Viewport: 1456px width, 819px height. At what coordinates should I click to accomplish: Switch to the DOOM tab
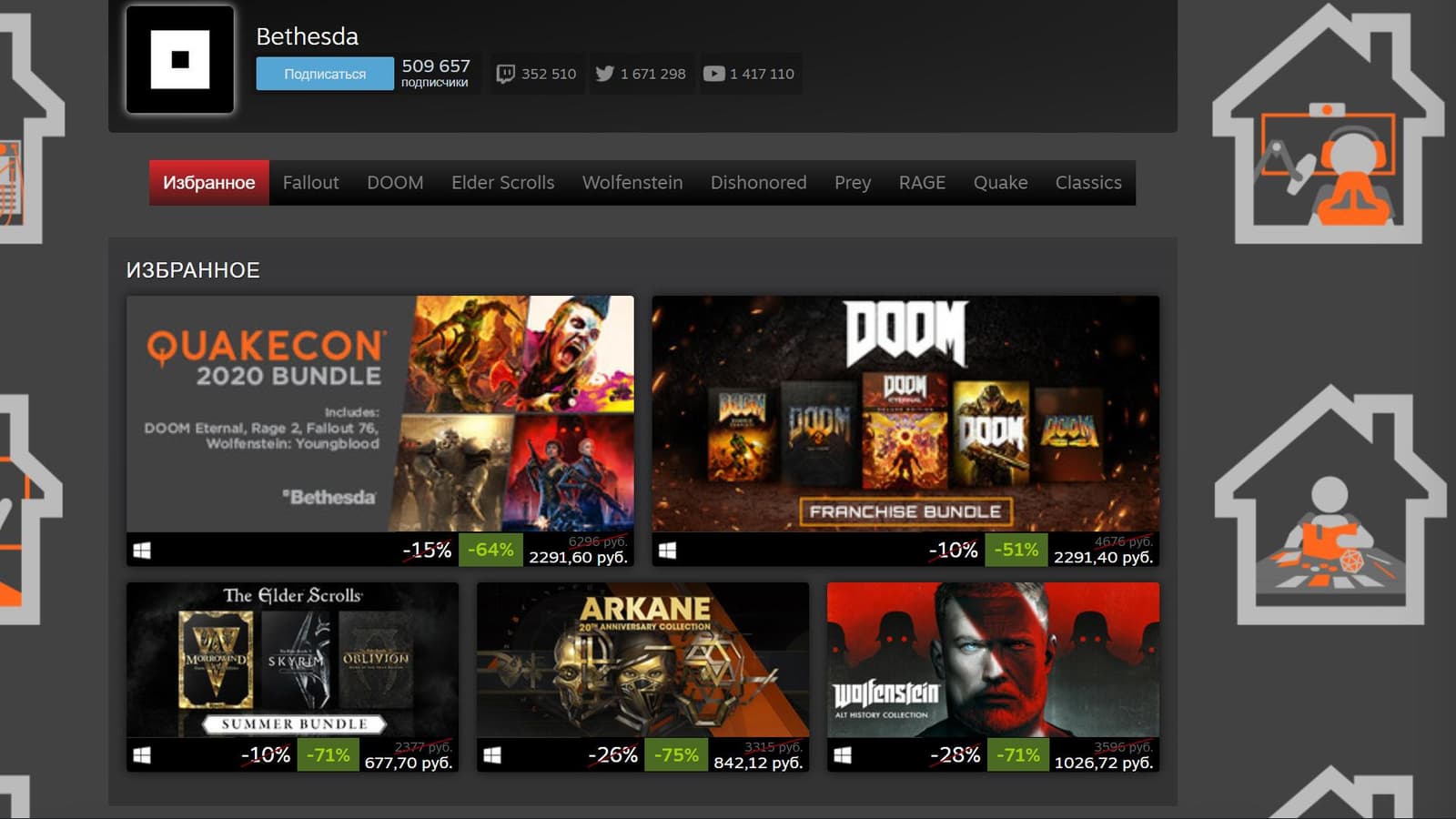pyautogui.click(x=395, y=183)
